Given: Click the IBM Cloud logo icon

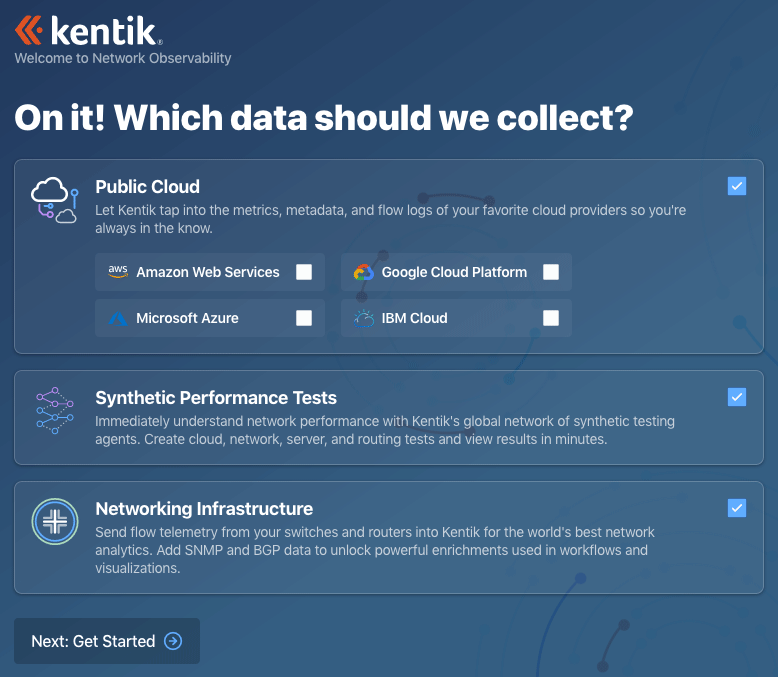Looking at the screenshot, I should [x=364, y=318].
